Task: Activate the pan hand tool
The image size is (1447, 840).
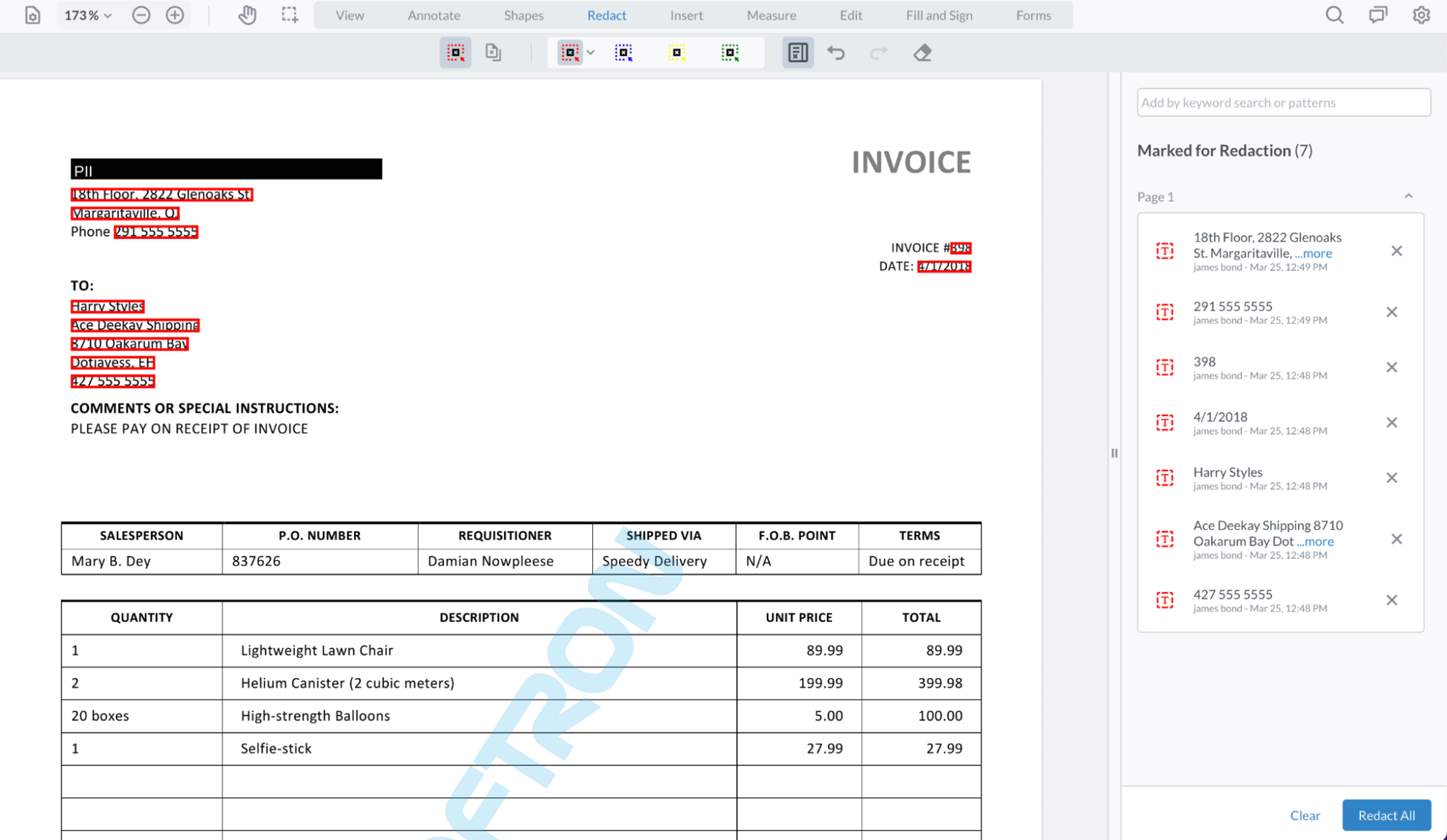Action: 247,15
